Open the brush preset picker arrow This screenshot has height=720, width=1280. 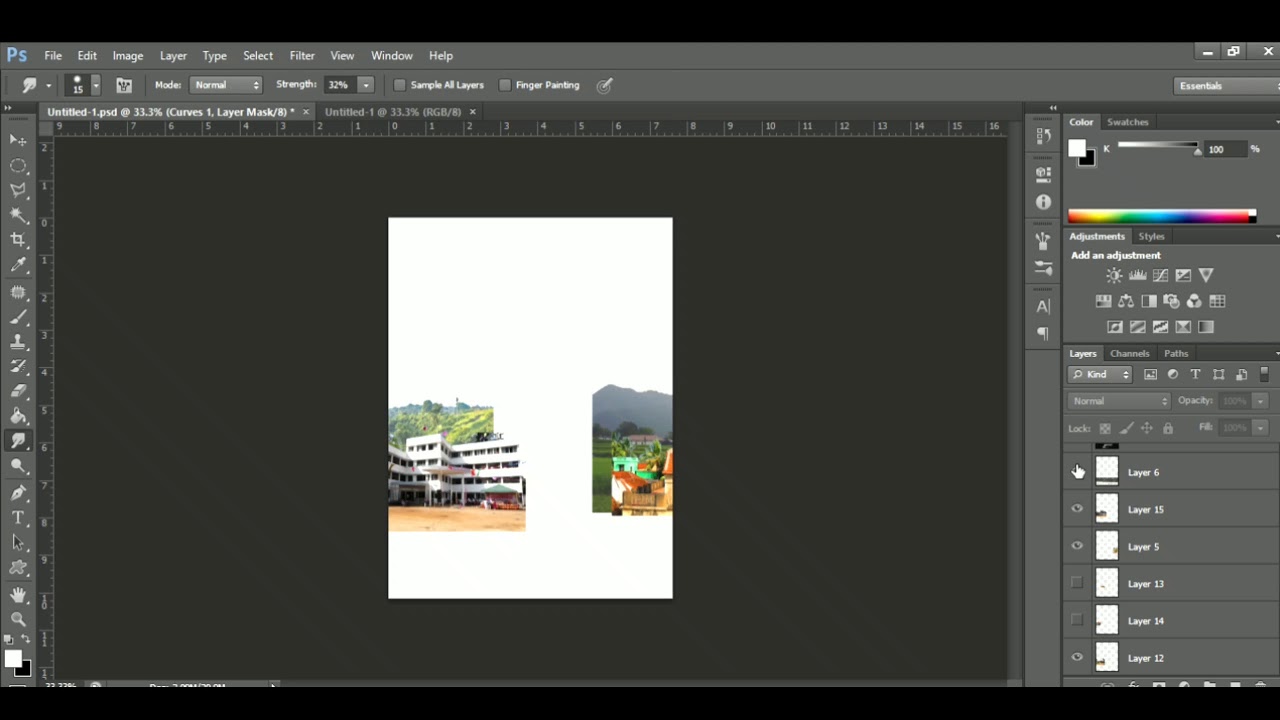coord(96,86)
